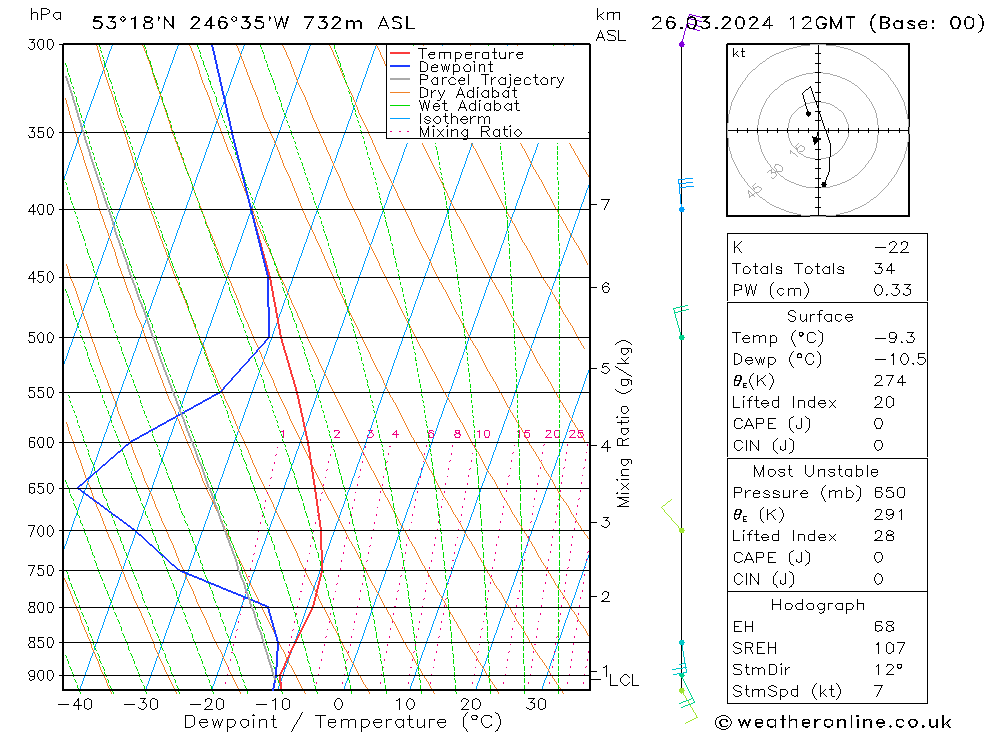Click the surface Dewp value -10.5
The image size is (1000, 733).
click(900, 359)
